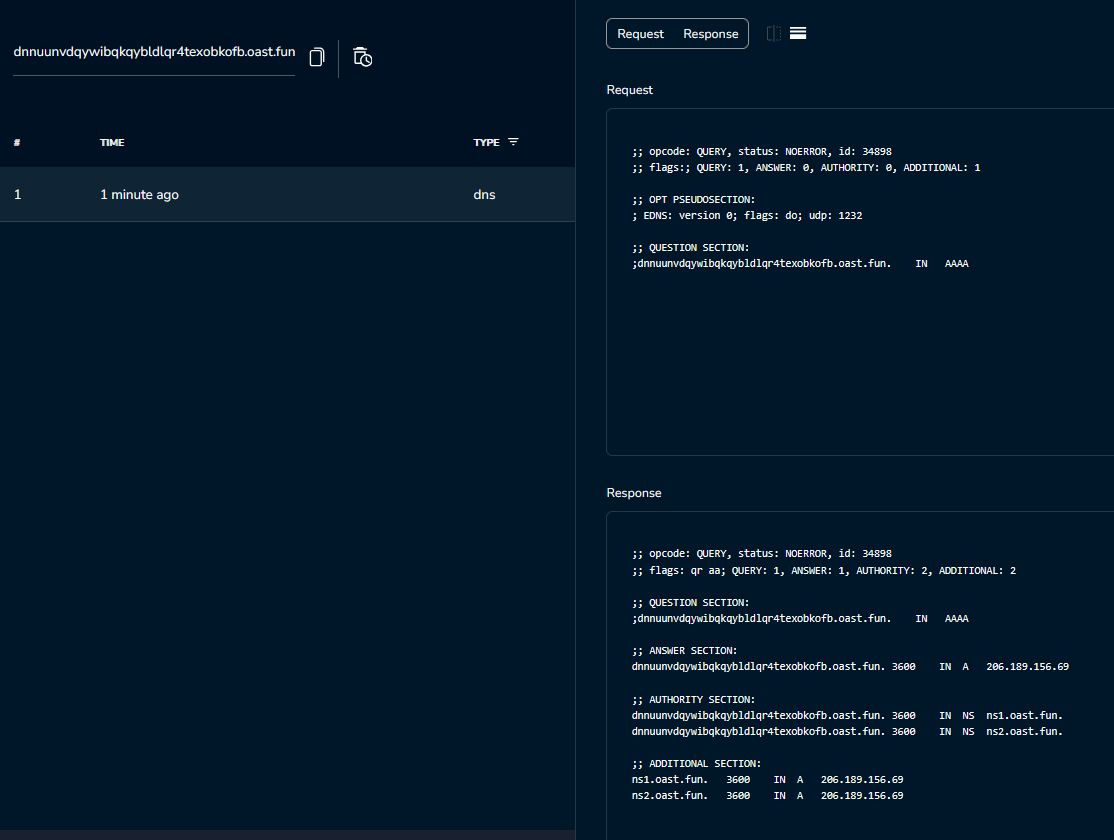This screenshot has height=840, width=1114.
Task: Click the response 'QUESTION SECTION' heading
Action: pos(691,603)
